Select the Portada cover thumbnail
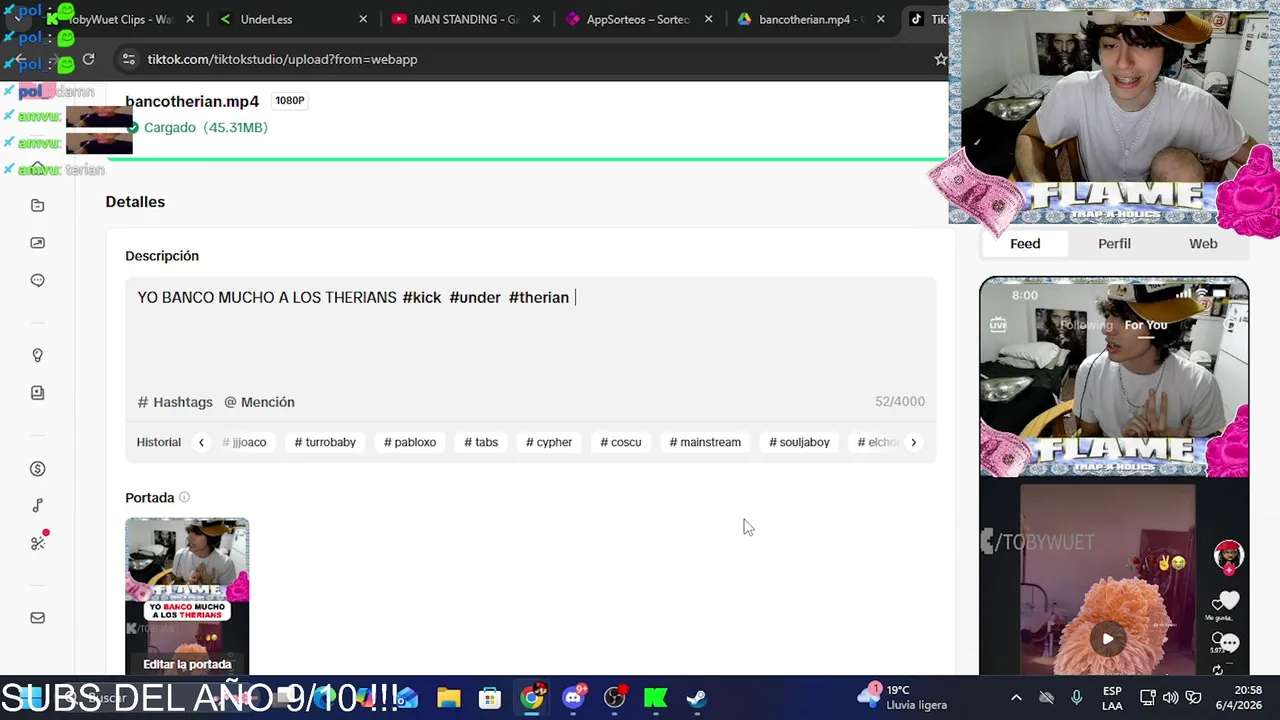This screenshot has height=720, width=1280. tap(187, 596)
